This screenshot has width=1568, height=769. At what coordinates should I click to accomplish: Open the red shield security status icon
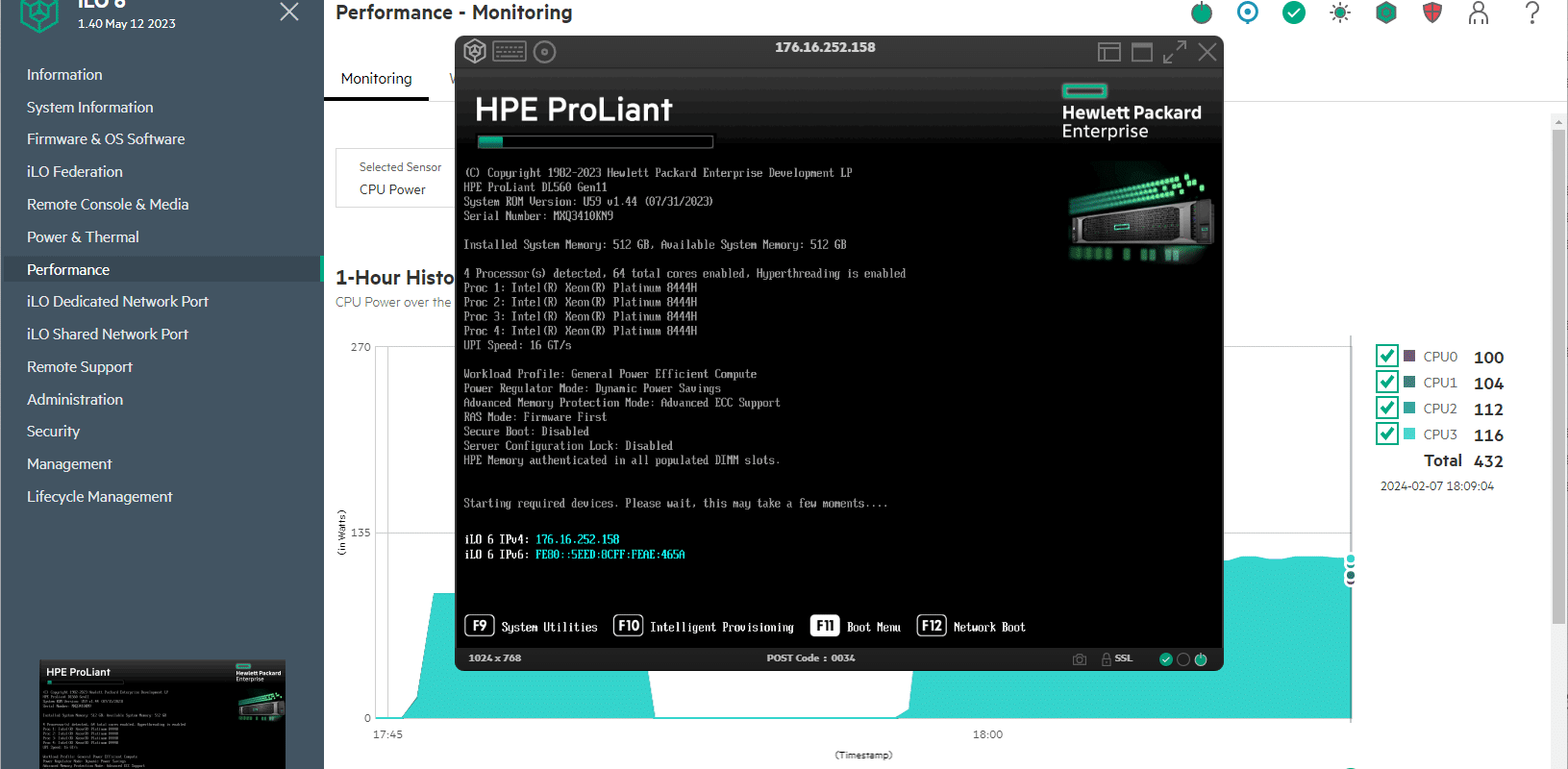1432,12
